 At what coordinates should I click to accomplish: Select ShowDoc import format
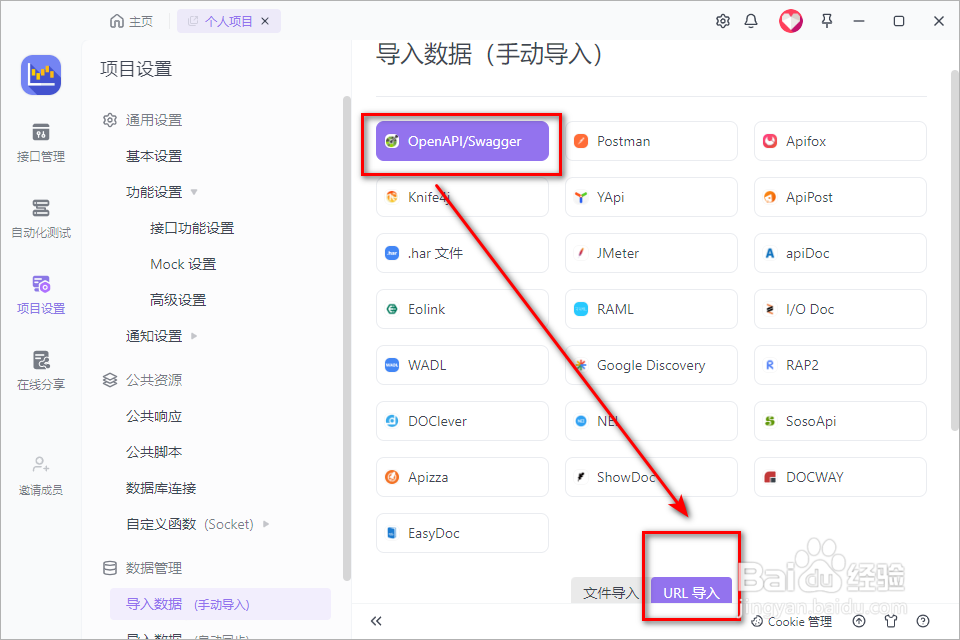(x=651, y=477)
